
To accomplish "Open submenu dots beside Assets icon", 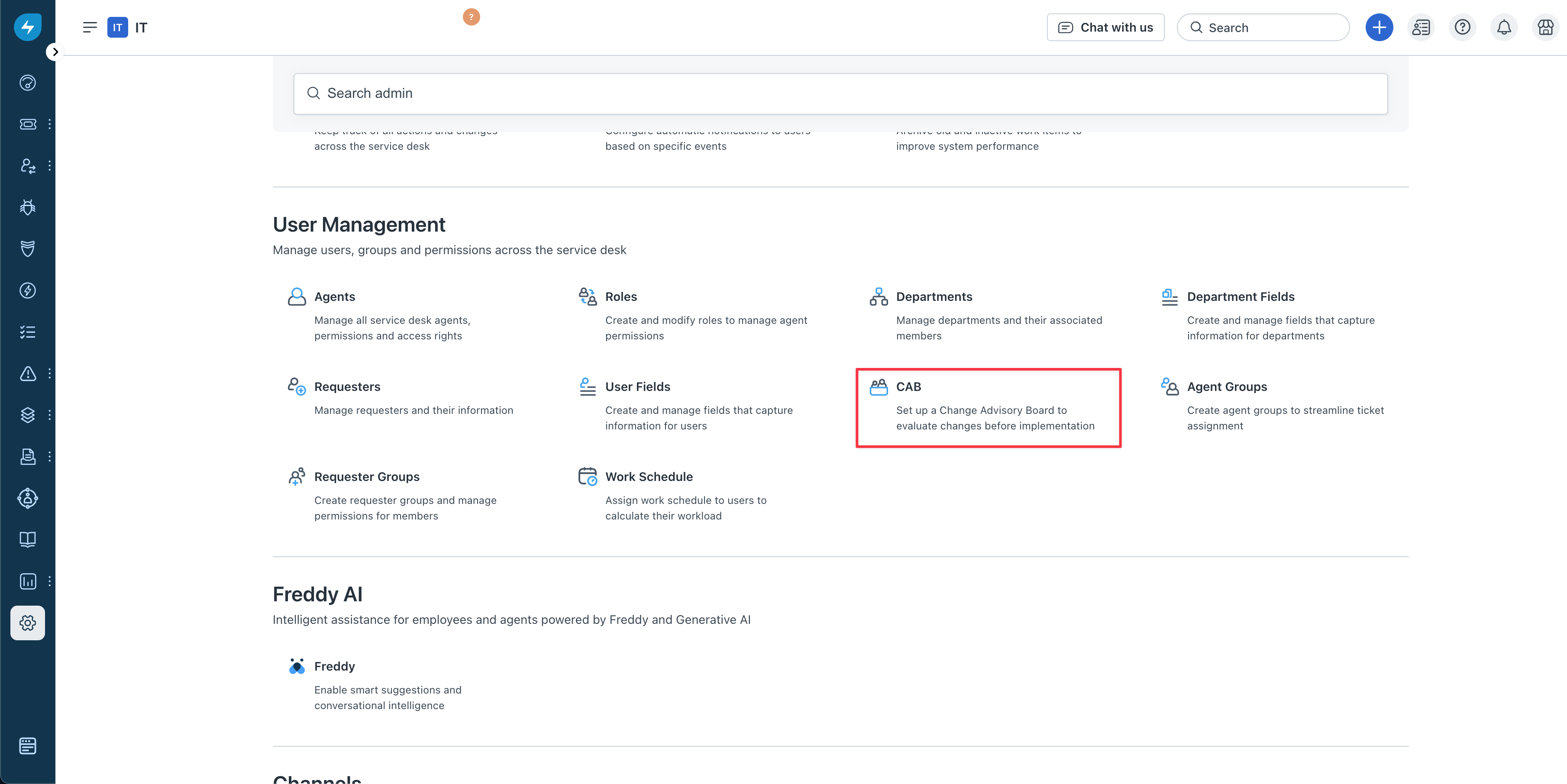I will (x=49, y=415).
